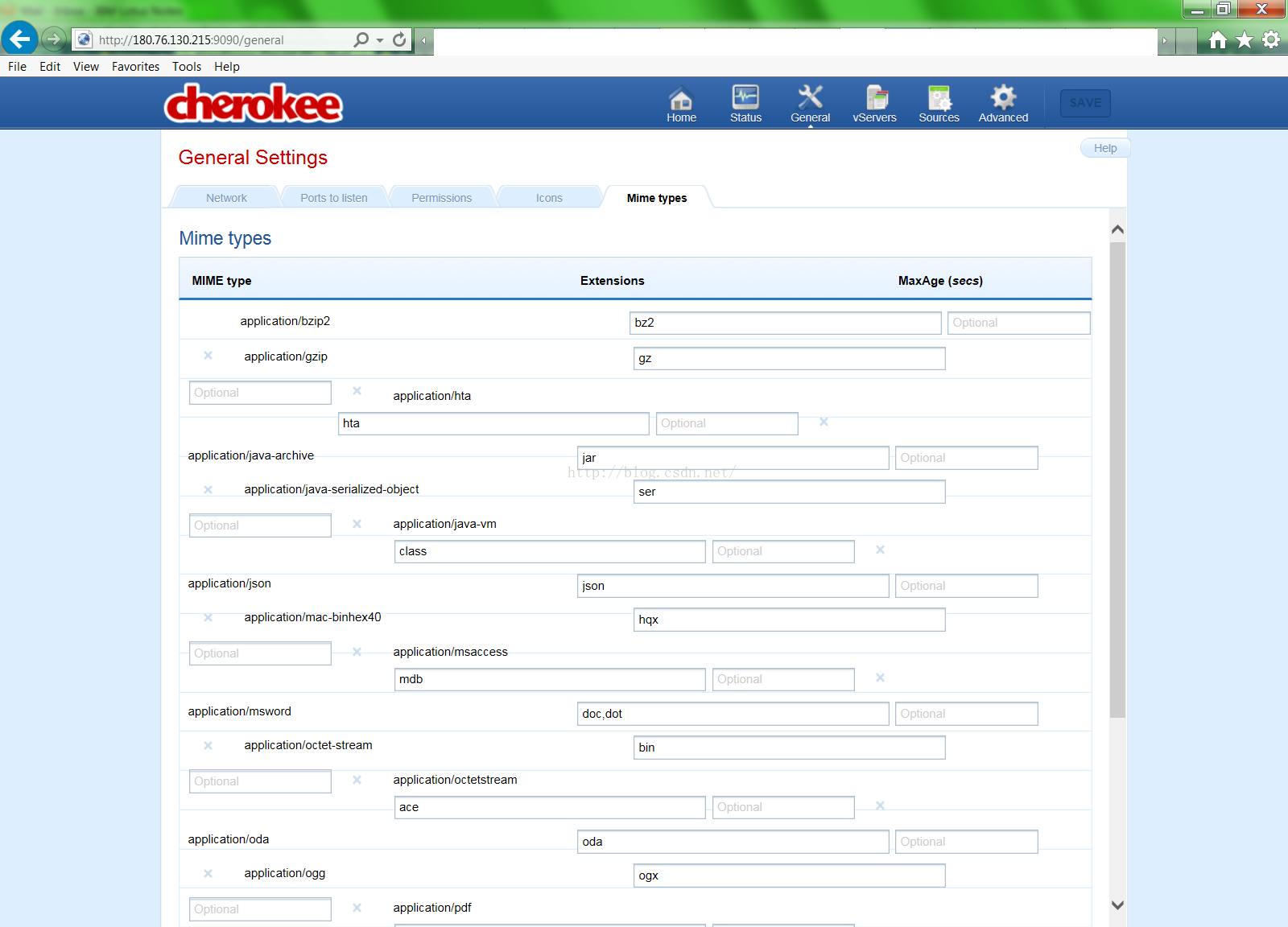The height and width of the screenshot is (927, 1288).
Task: Click the SAVE button
Action: (1085, 103)
